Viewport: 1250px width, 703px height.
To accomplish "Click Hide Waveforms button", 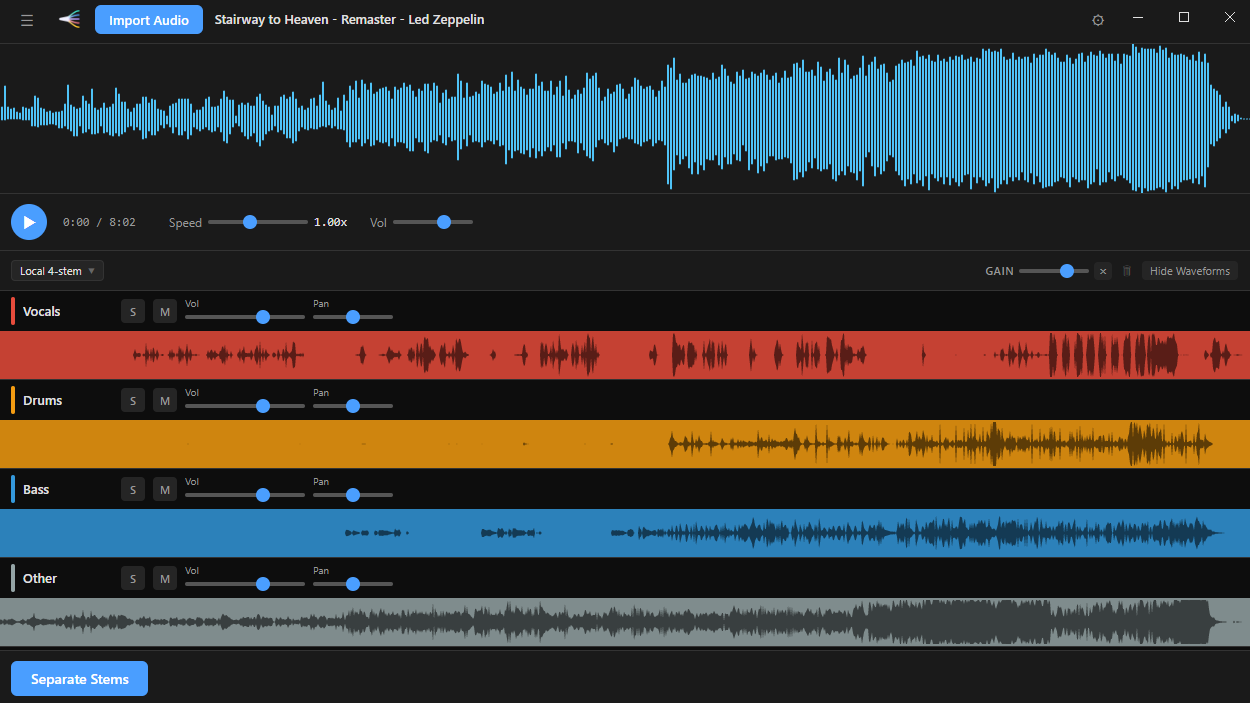I will point(1189,271).
